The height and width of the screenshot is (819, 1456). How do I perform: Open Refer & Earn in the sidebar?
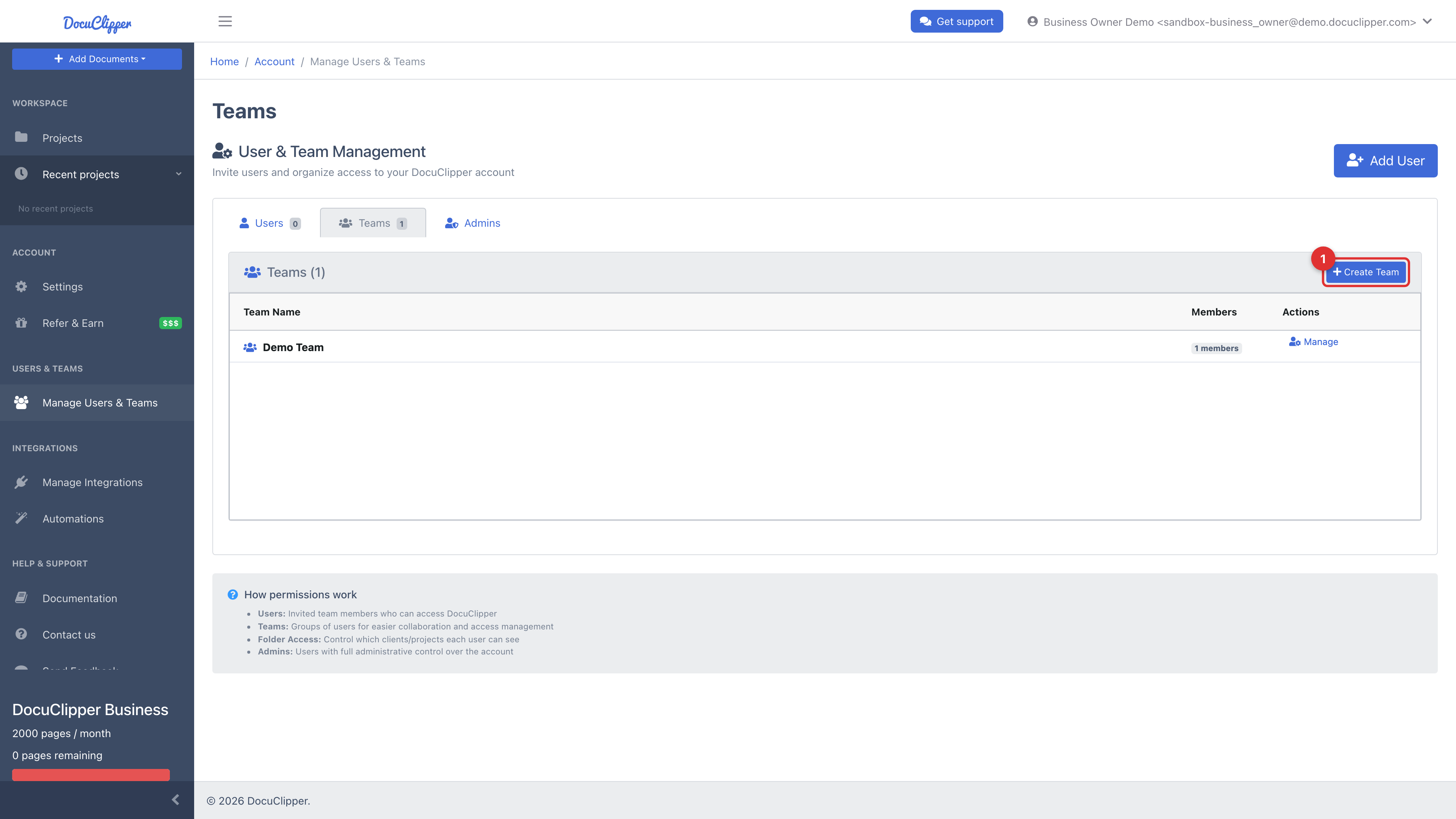point(97,323)
